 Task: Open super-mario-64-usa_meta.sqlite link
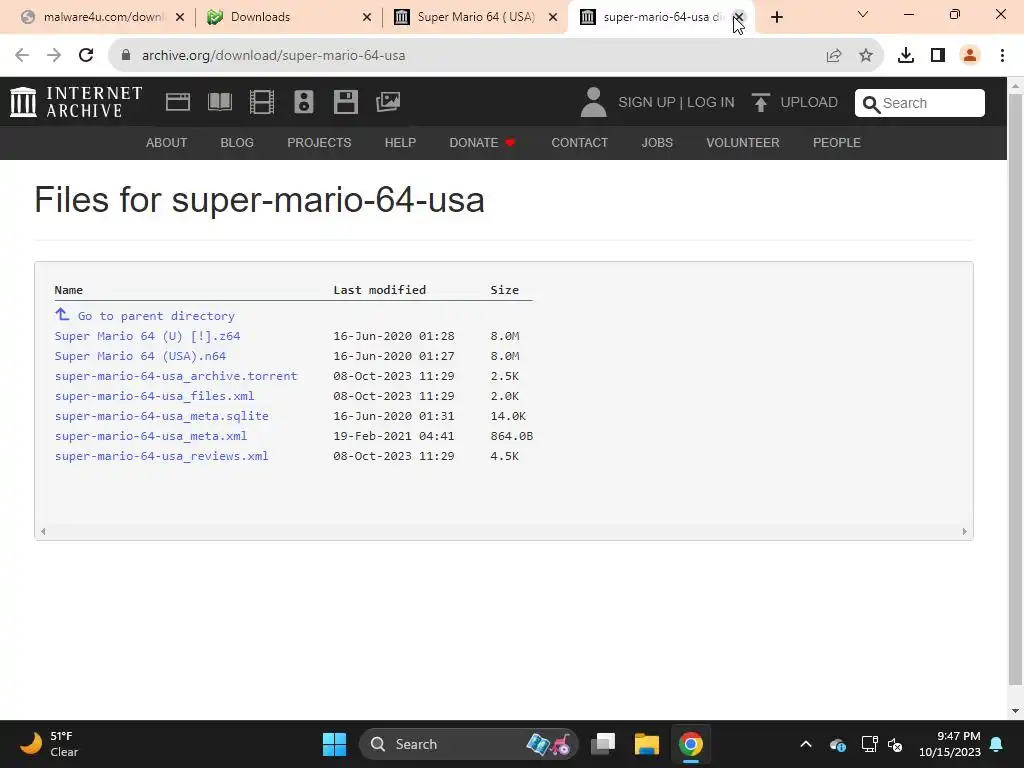[x=162, y=416]
